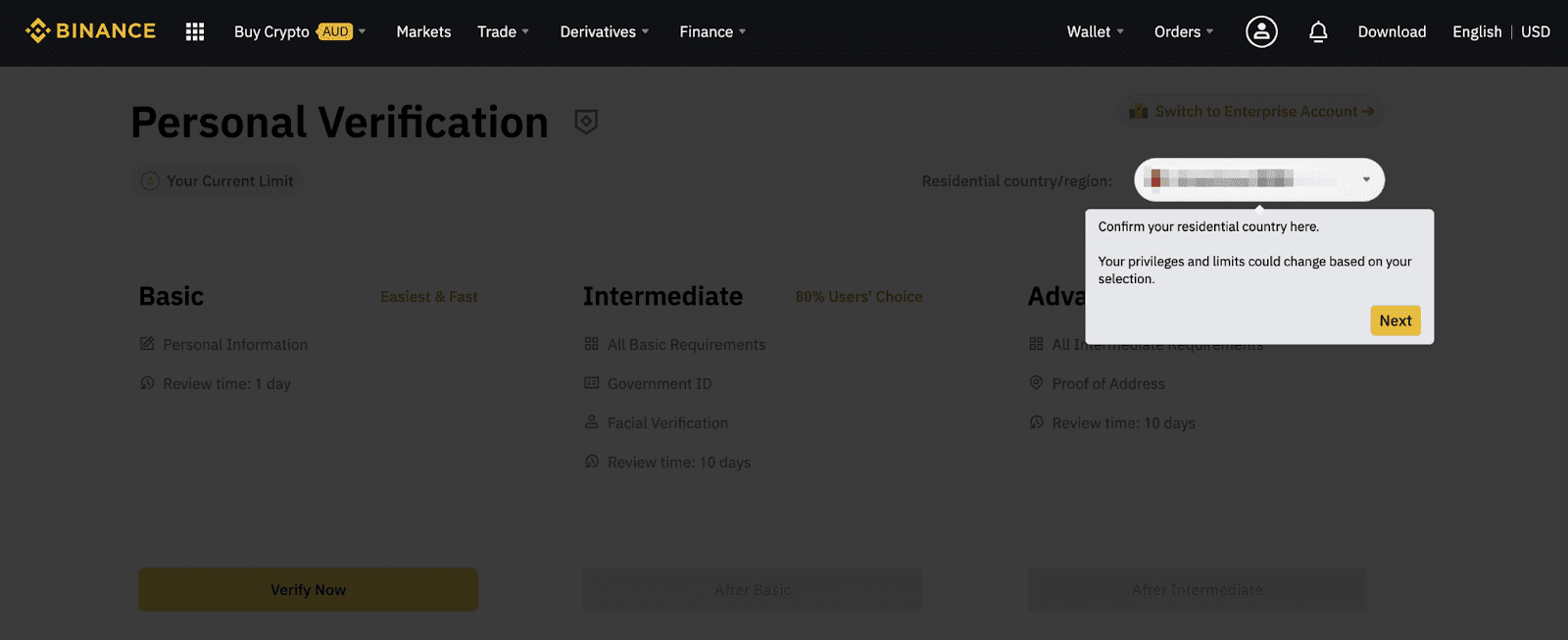Change language via English

click(1477, 31)
